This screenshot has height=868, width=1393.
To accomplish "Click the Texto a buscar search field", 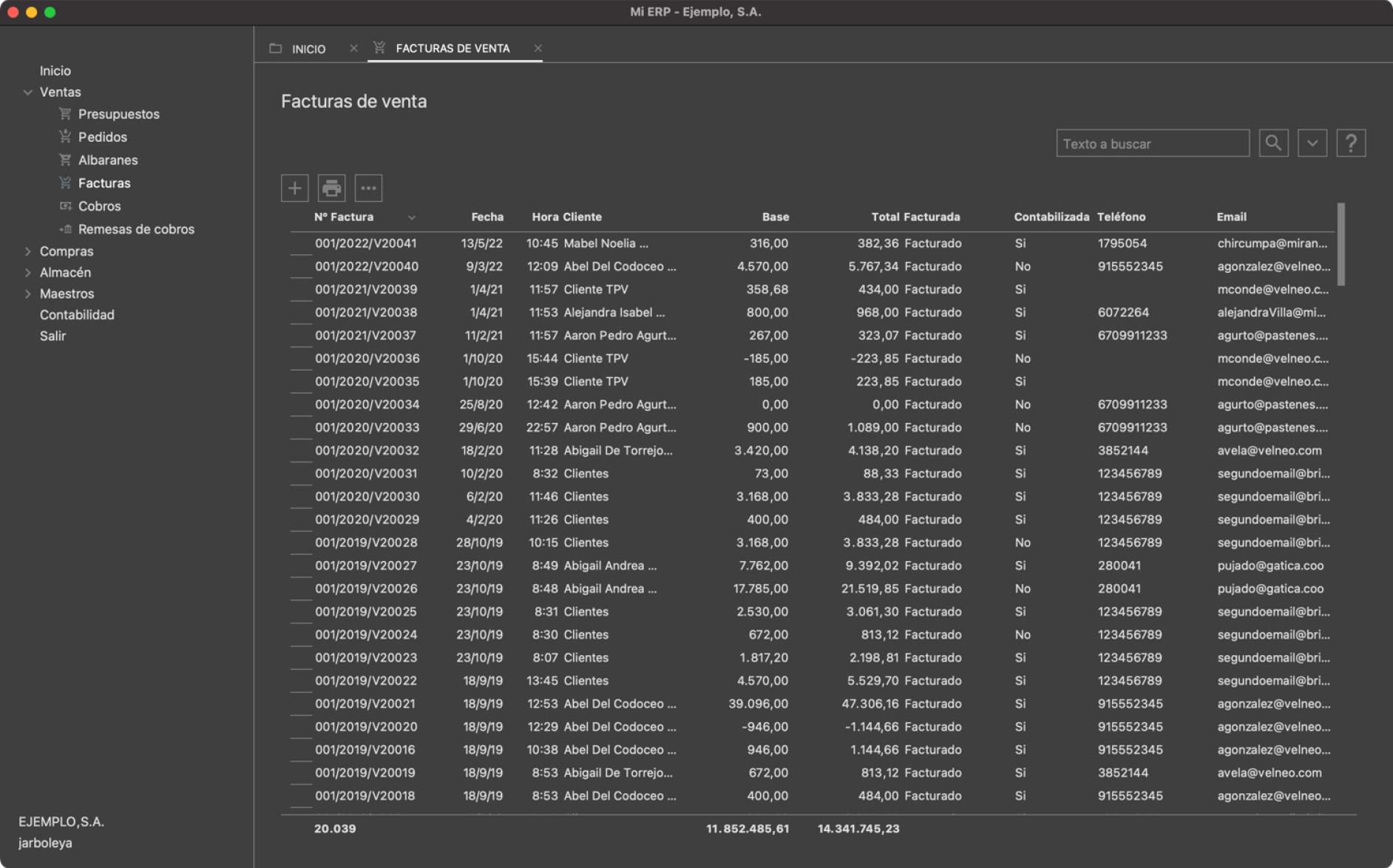I will 1153,143.
